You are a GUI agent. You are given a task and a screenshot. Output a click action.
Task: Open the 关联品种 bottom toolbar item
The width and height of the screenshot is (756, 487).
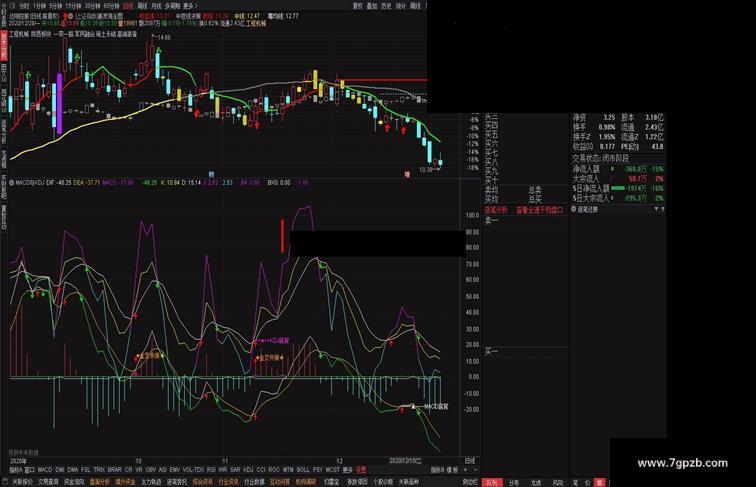(x=409, y=482)
